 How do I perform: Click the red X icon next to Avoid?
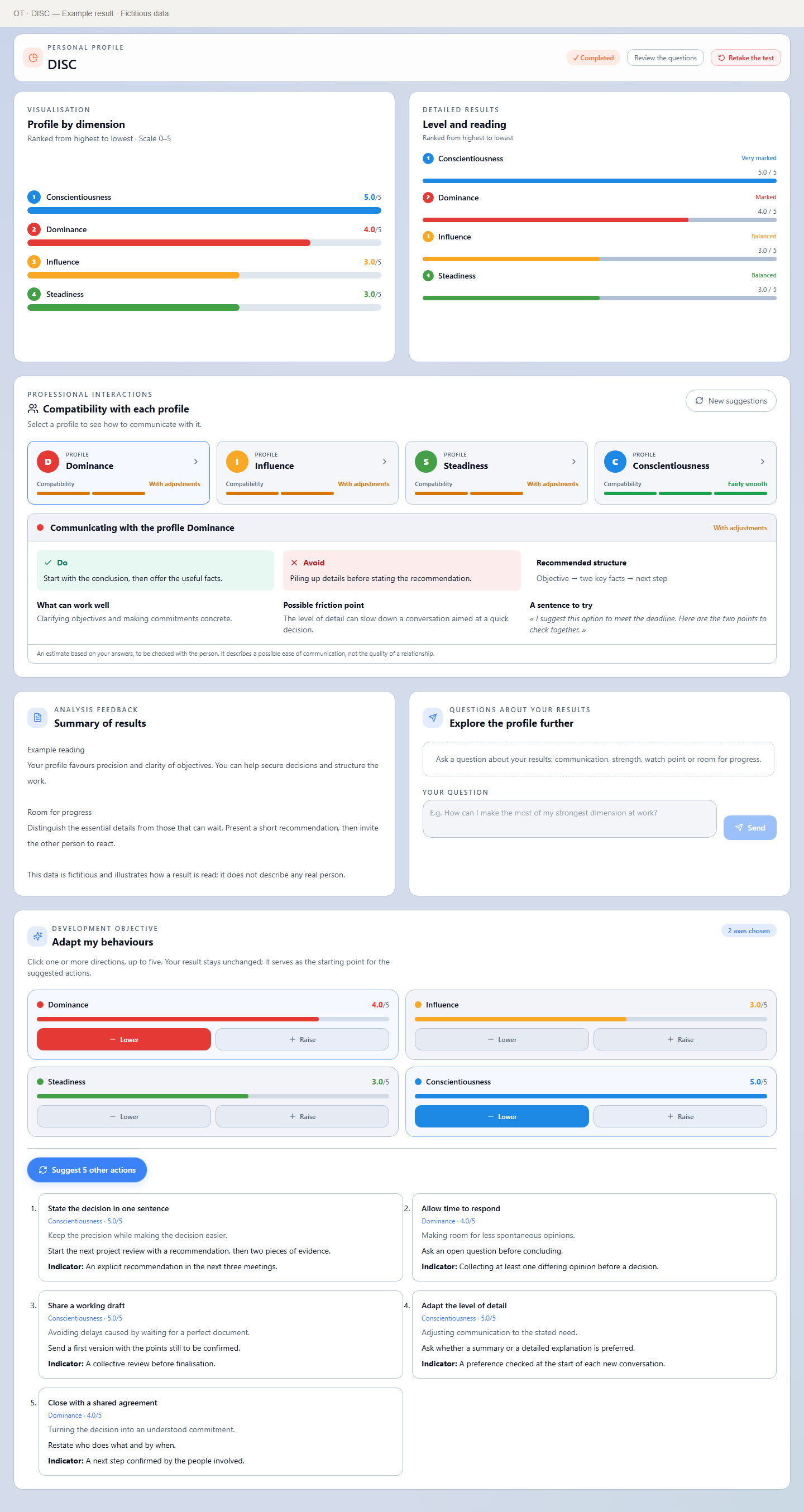click(x=294, y=562)
